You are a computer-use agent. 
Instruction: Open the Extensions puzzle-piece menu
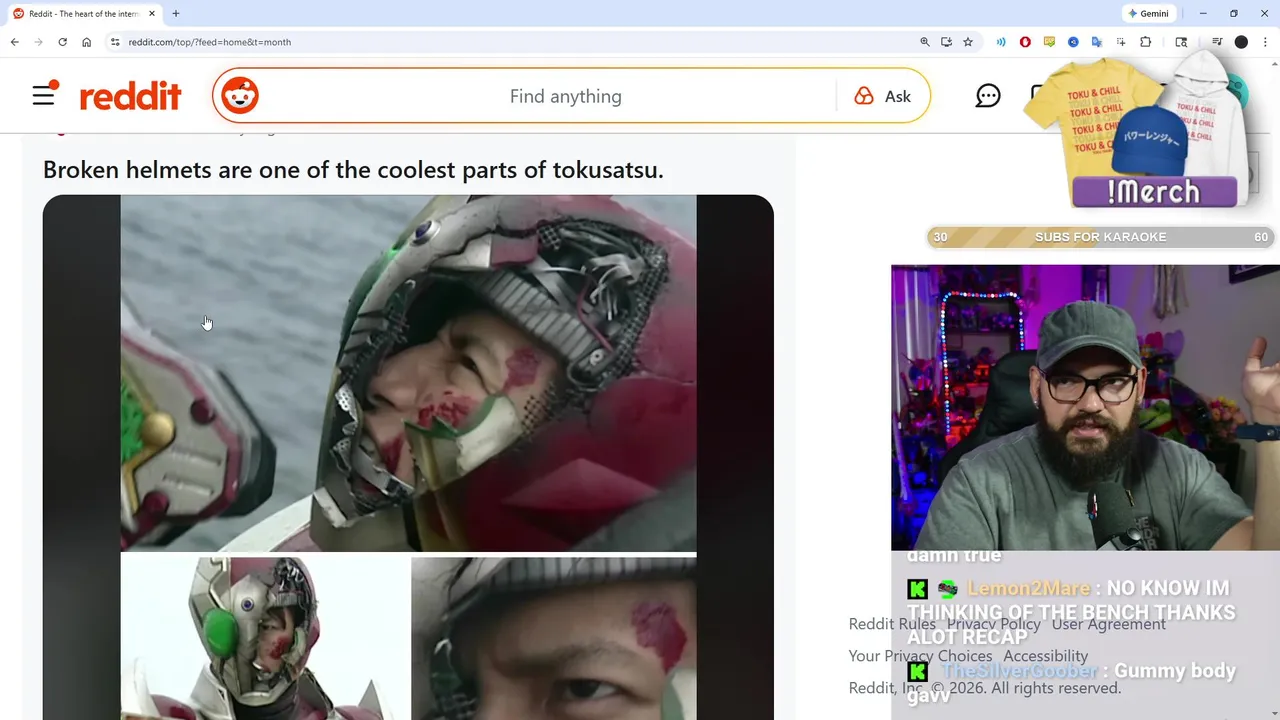pyautogui.click(x=1146, y=42)
